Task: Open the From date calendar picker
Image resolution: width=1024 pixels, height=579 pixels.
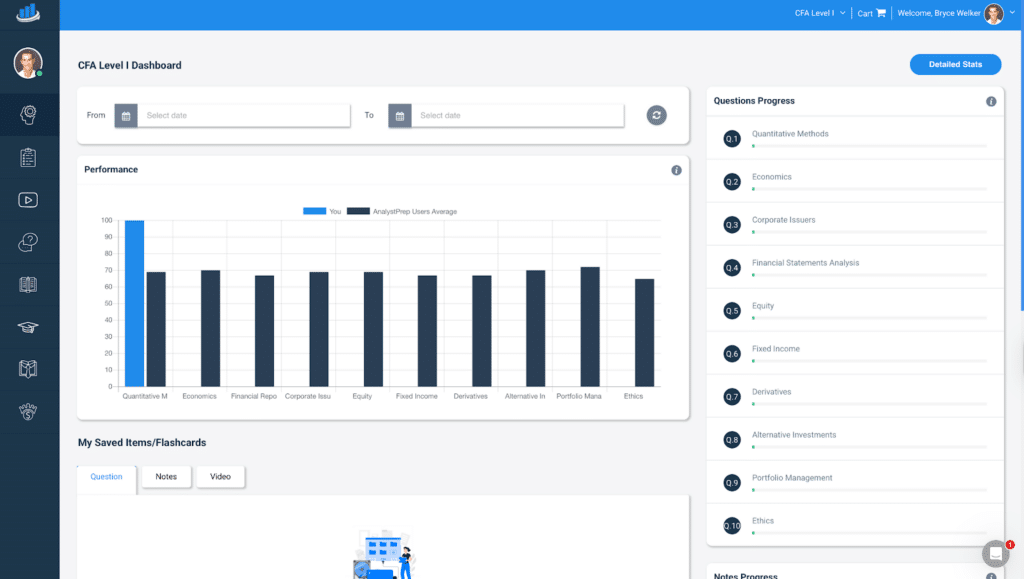Action: click(x=126, y=115)
